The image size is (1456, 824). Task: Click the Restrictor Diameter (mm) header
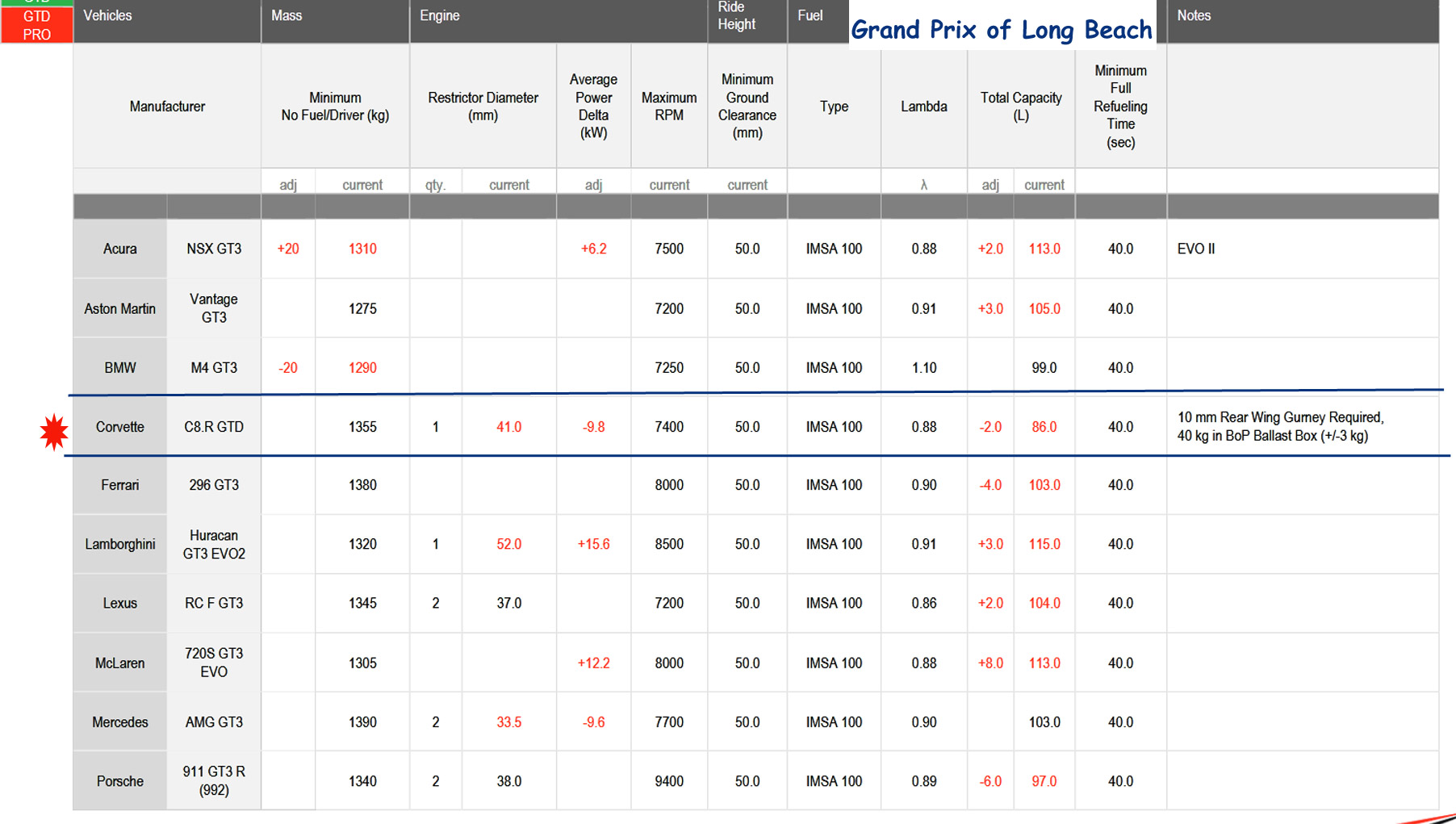pos(483,107)
